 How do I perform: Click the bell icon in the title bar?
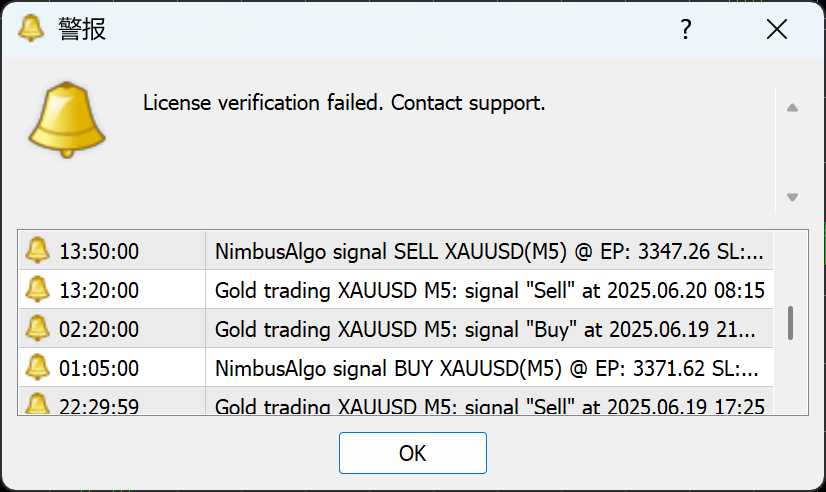pyautogui.click(x=31, y=28)
